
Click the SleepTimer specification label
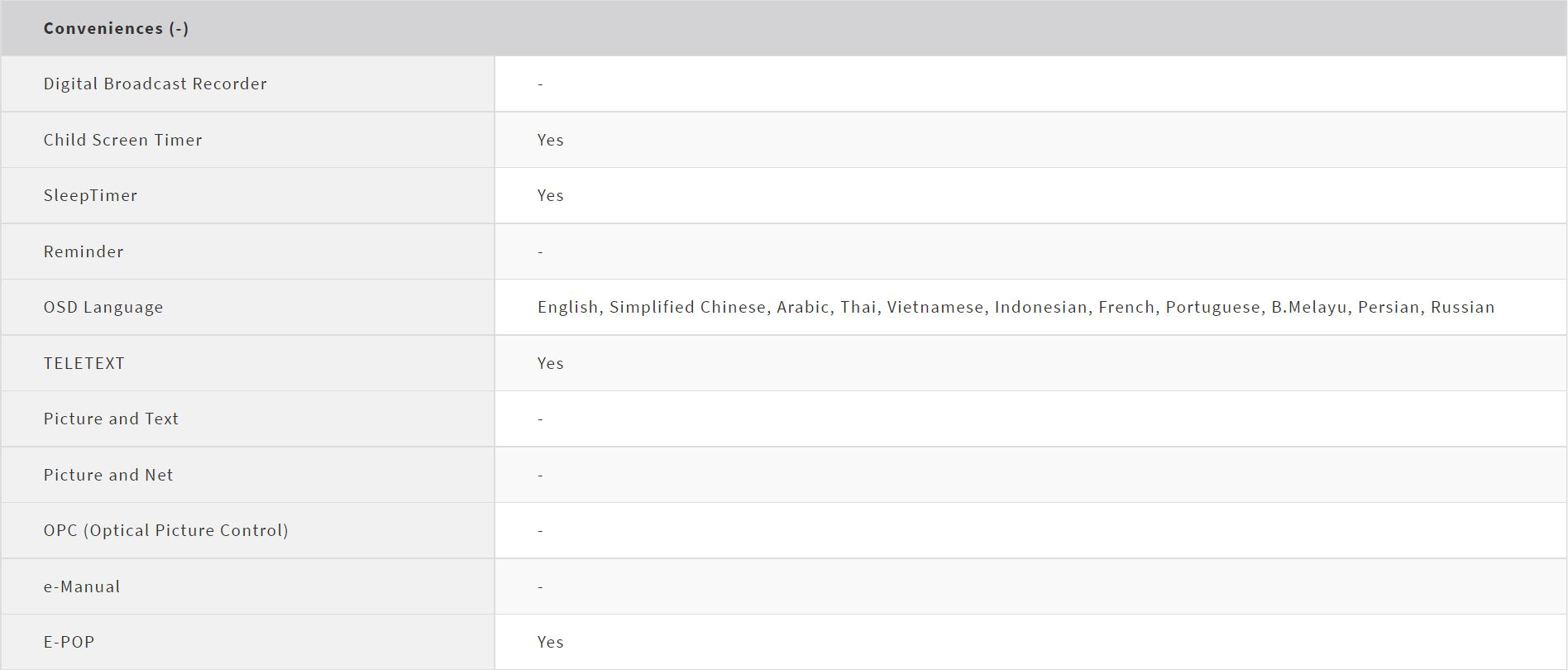[x=91, y=195]
